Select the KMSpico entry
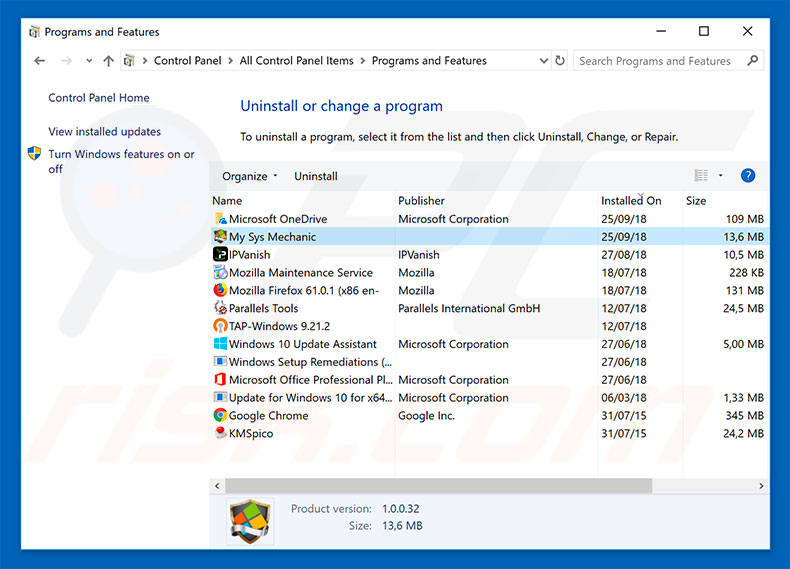The width and height of the screenshot is (790, 569). coord(489,433)
